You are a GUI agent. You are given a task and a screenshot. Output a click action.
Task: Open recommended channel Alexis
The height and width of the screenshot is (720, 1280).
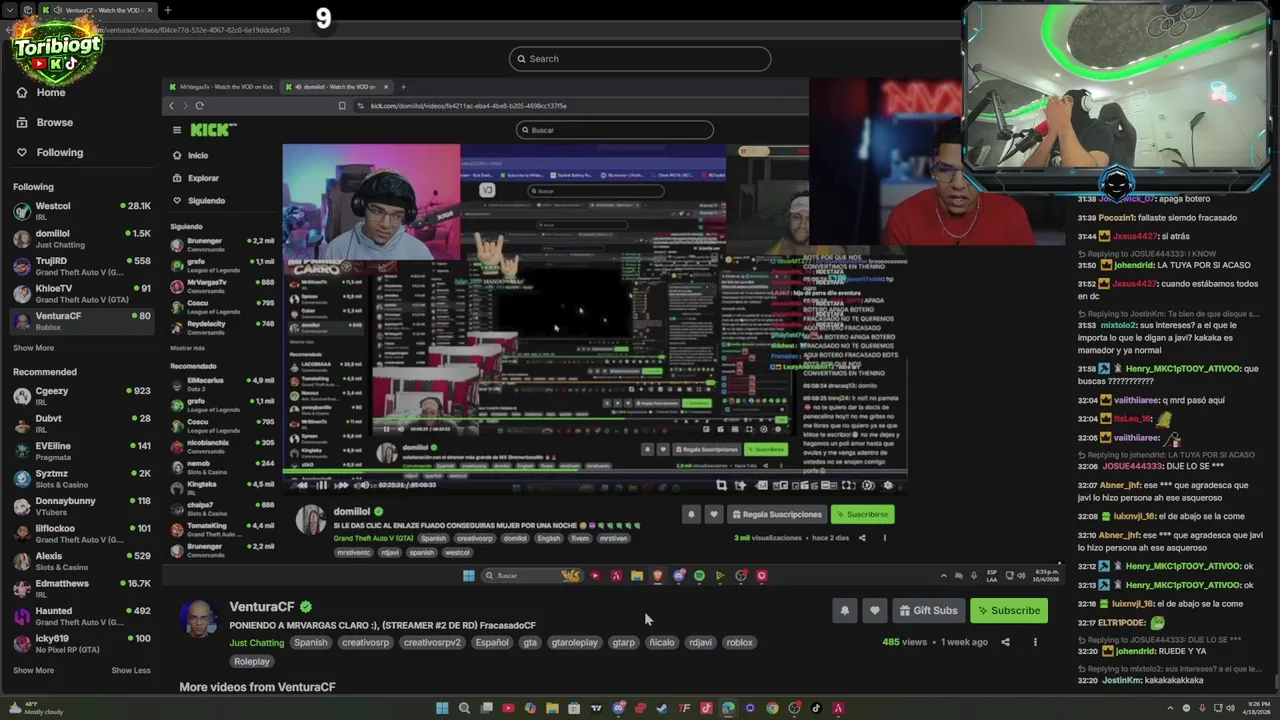(82, 561)
